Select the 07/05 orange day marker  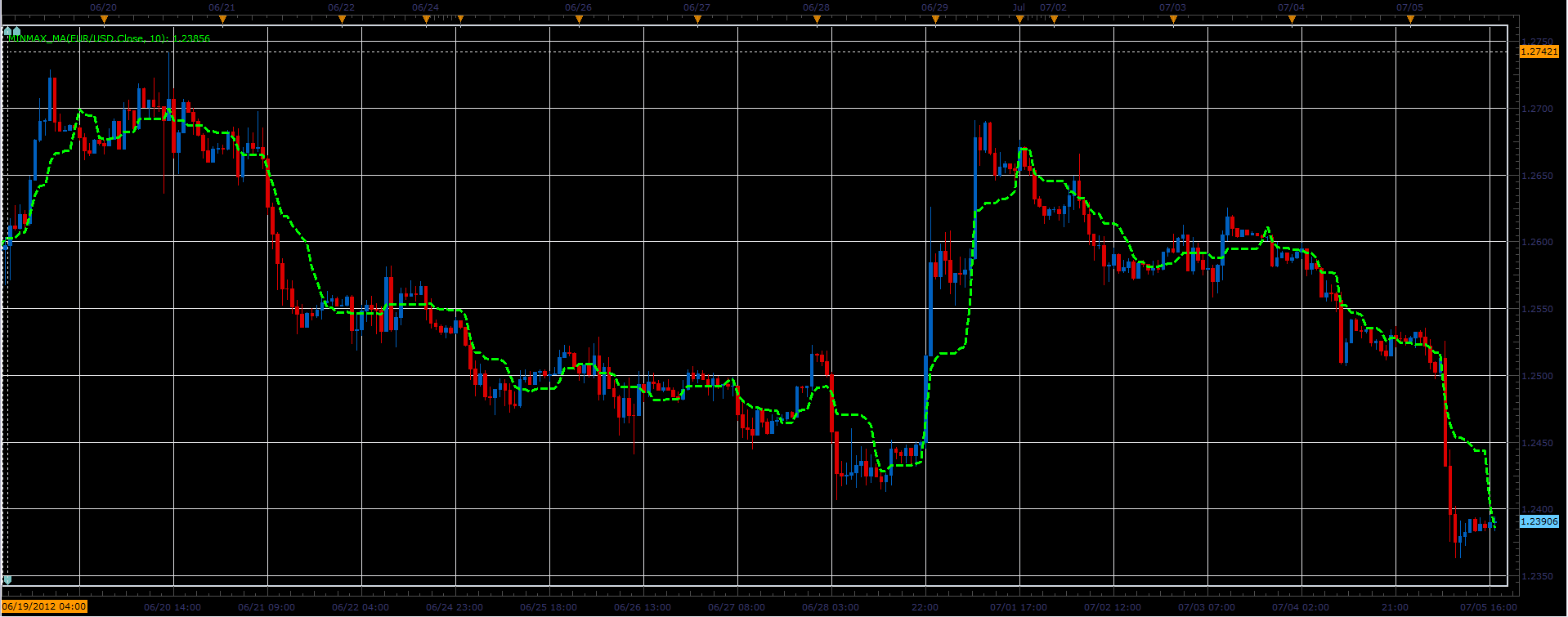[x=1409, y=20]
